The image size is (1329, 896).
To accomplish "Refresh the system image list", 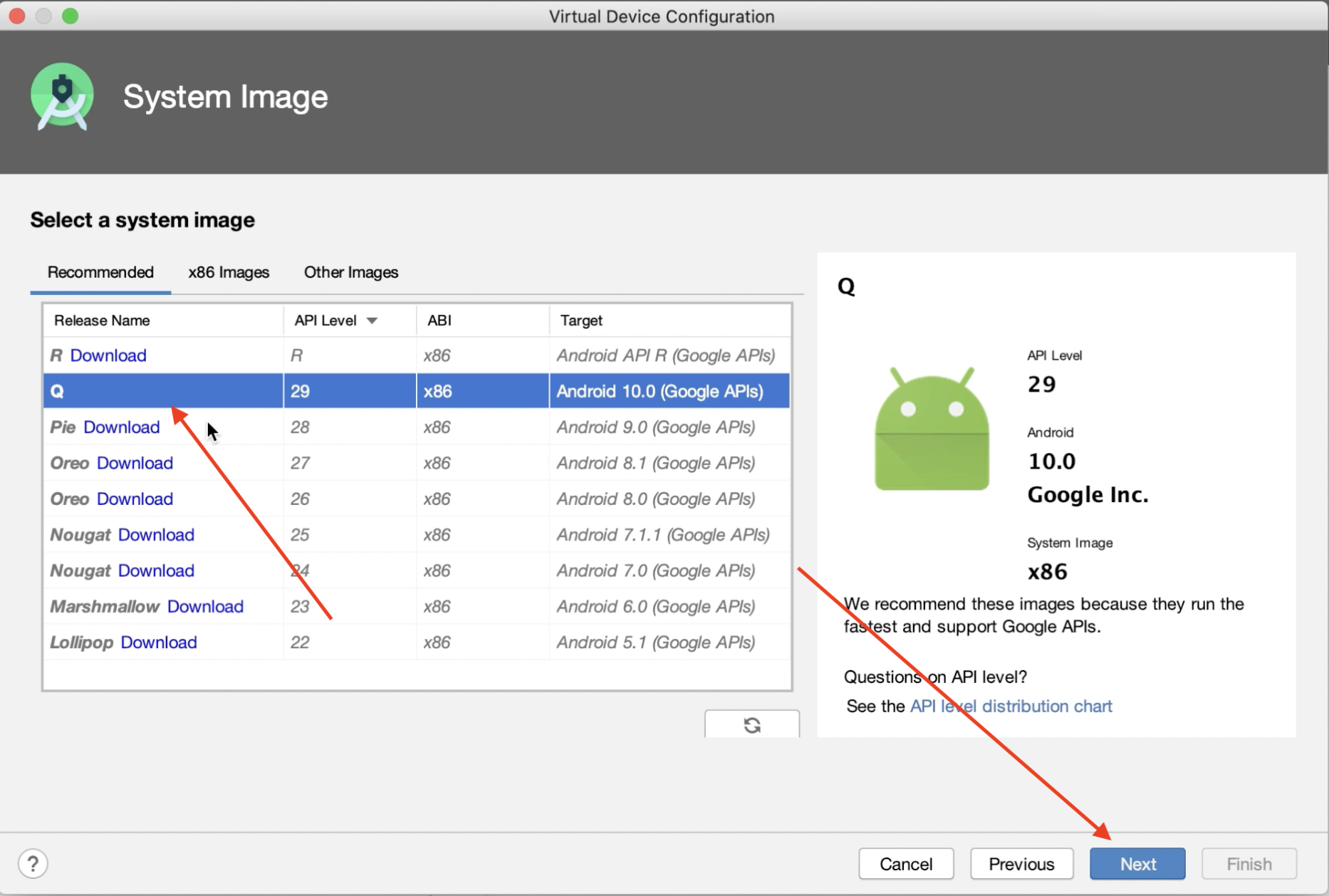I will 751,724.
